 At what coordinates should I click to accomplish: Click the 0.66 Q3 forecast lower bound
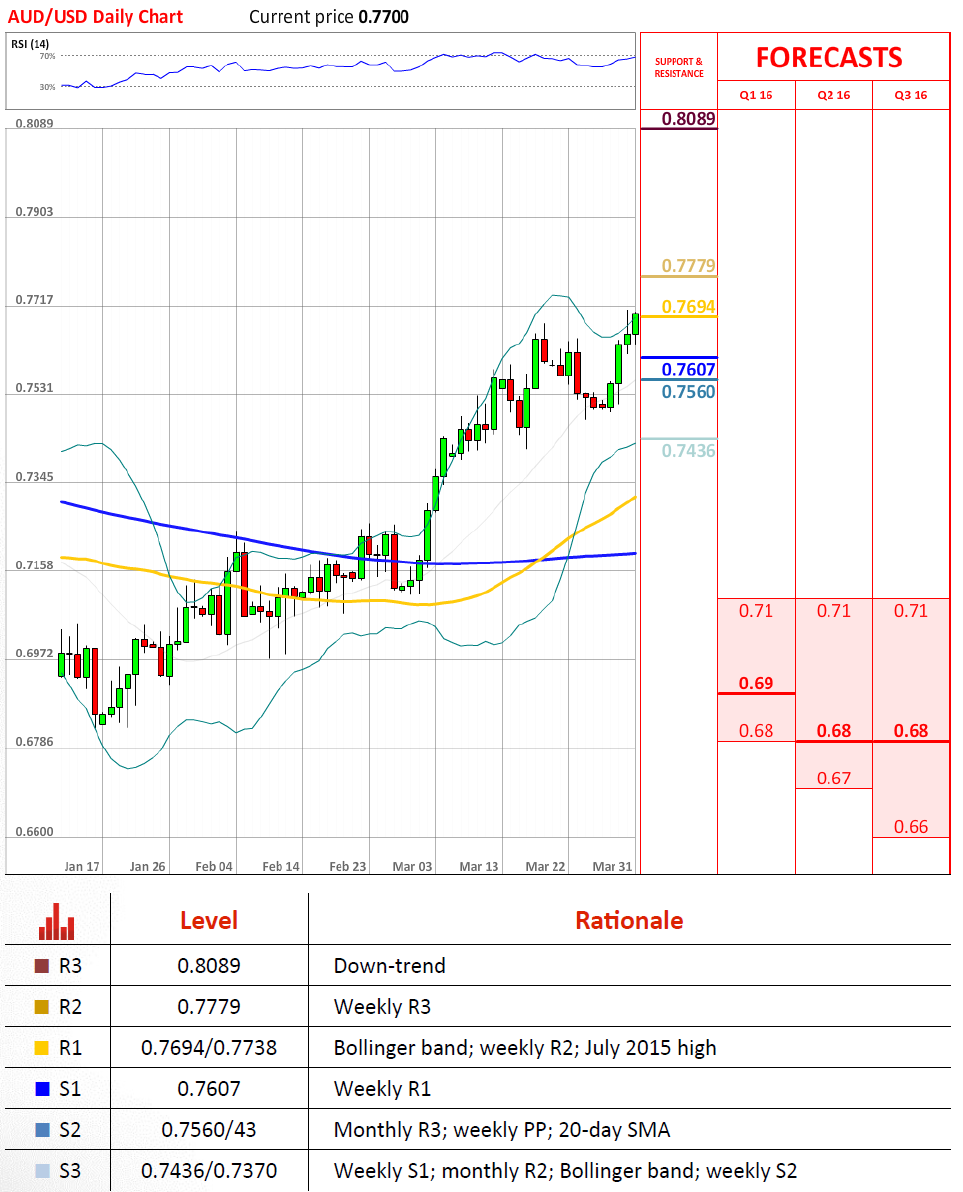[x=911, y=827]
